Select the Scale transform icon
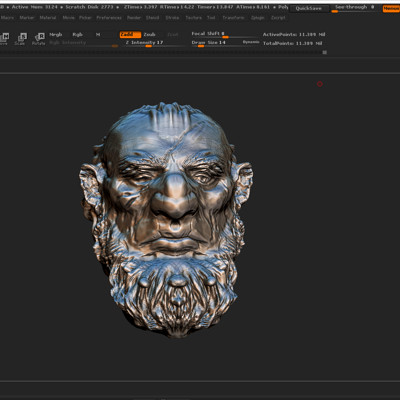The width and height of the screenshot is (400, 400). [21, 38]
